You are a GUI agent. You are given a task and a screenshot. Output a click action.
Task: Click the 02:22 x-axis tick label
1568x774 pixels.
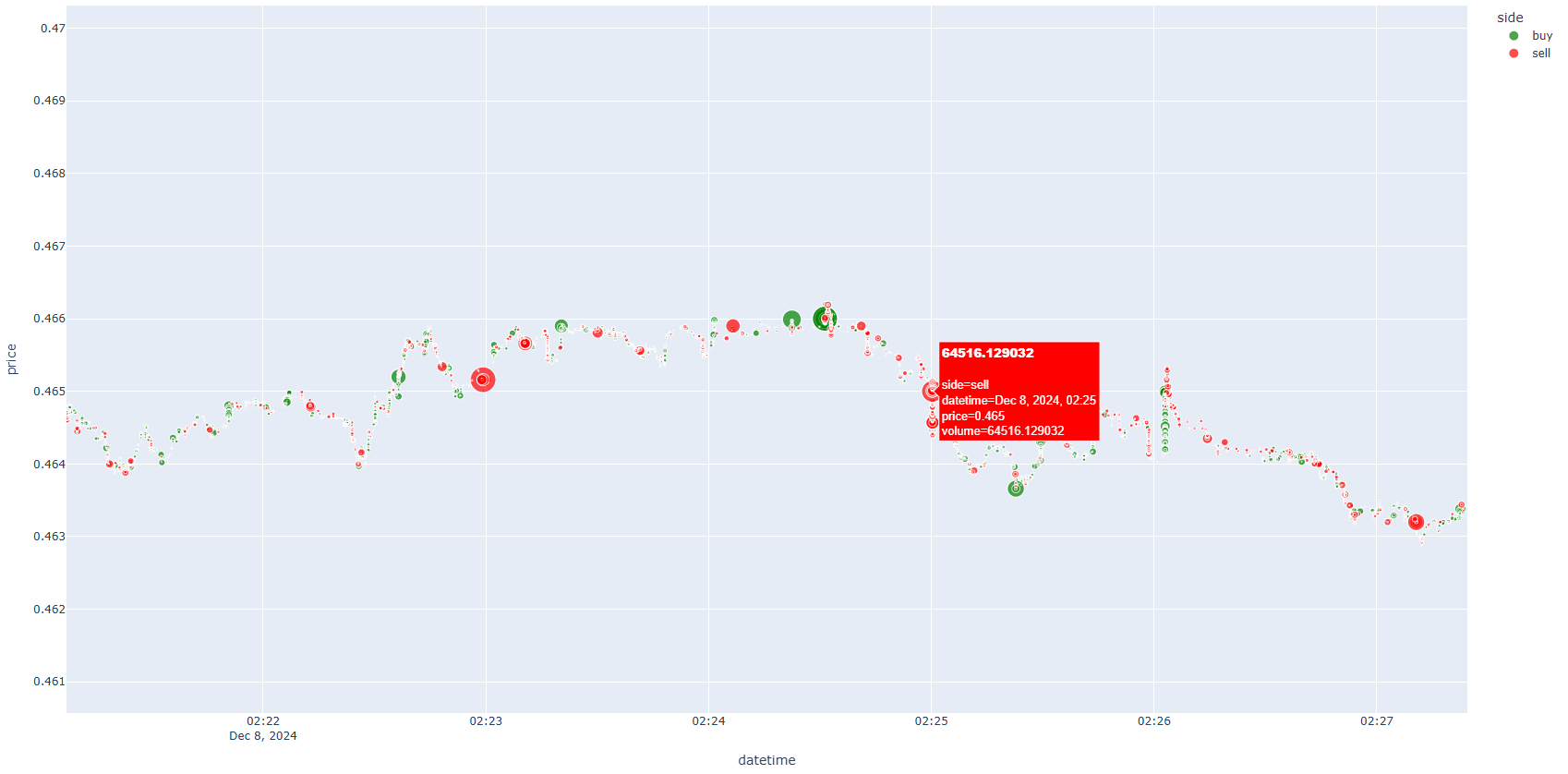click(x=263, y=720)
